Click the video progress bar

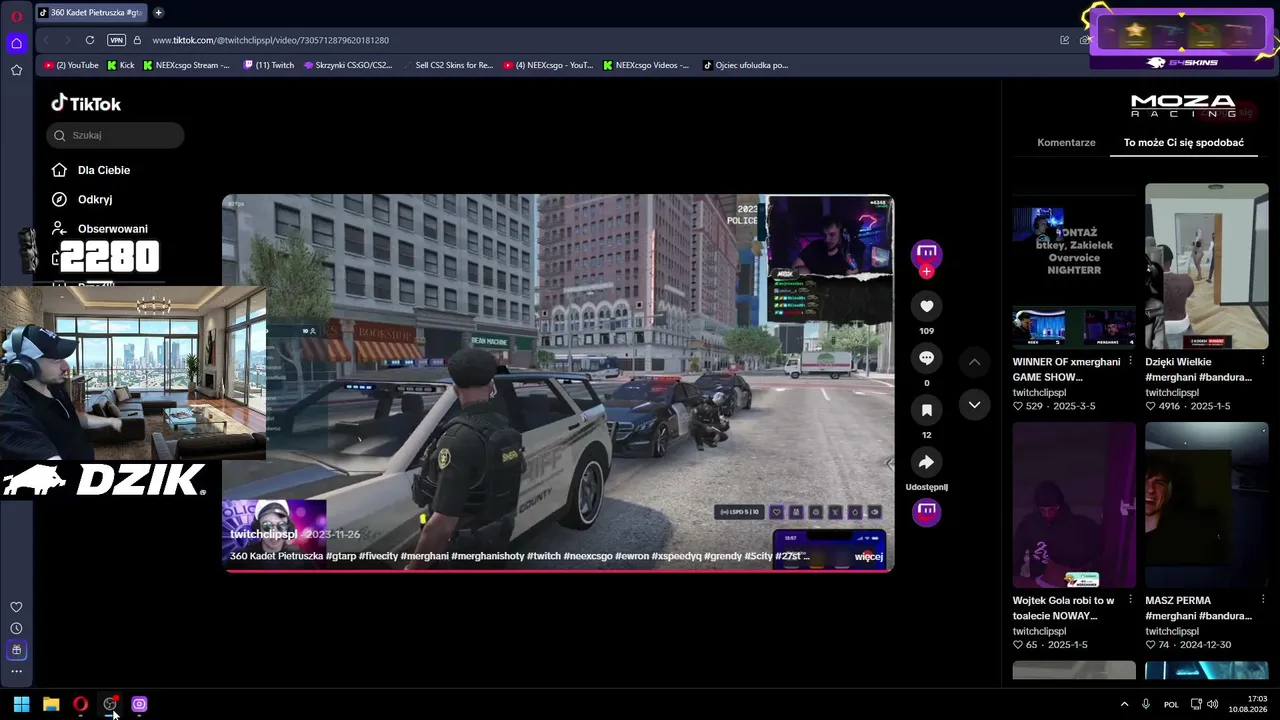(558, 571)
